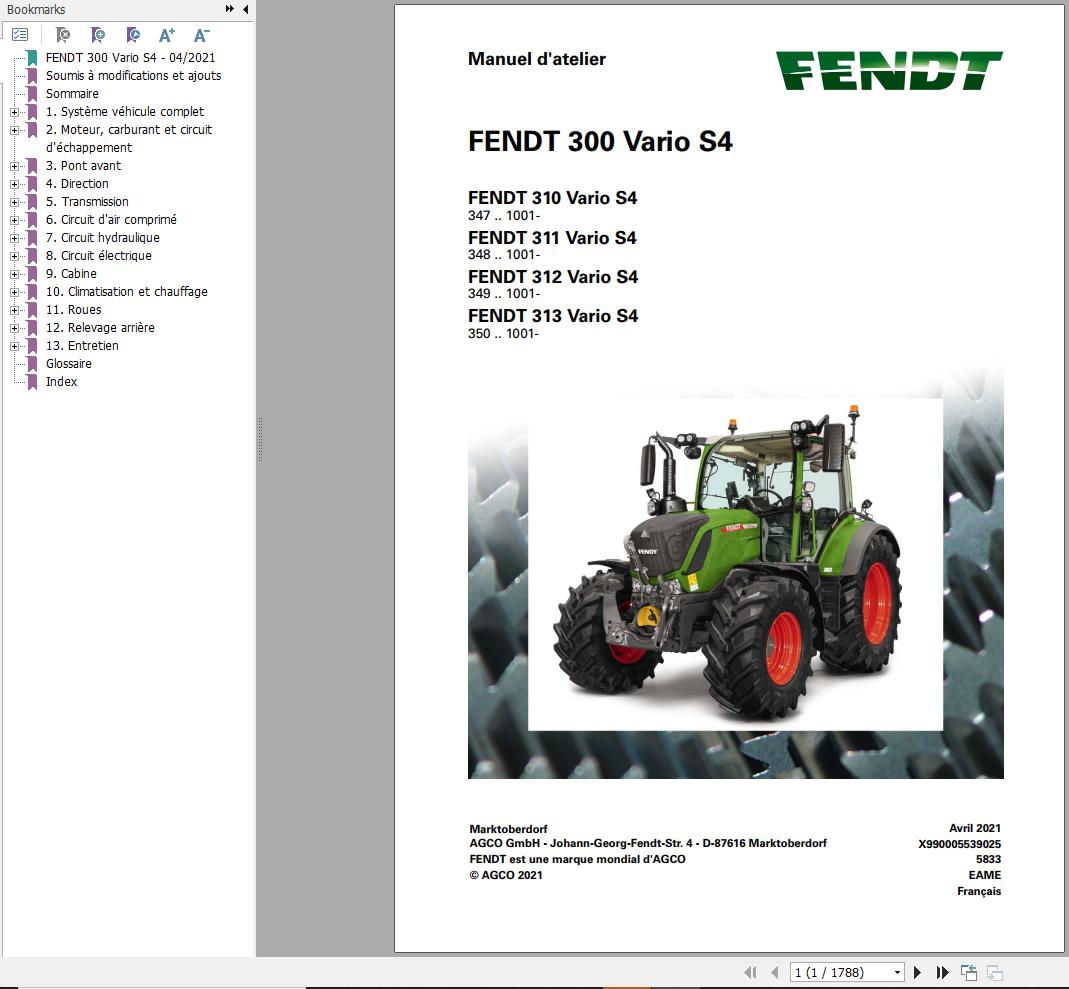This screenshot has width=1069, height=989.
Task: Select bookmark 10. Climatisation et chauffage
Action: pos(127,292)
